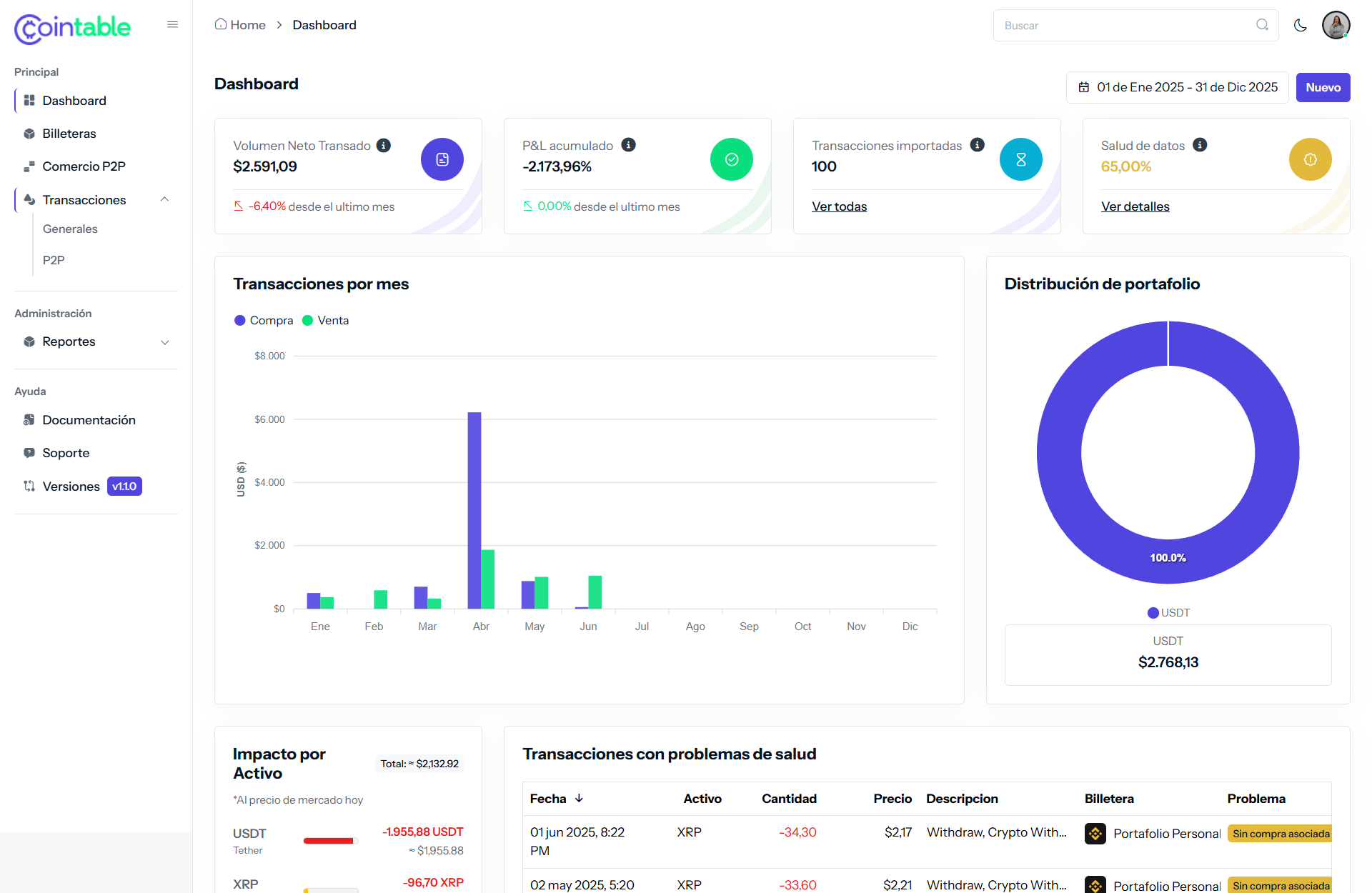Click info icon beside Transacciones importadas
Screen dimensions: 1372x893
[x=977, y=145]
